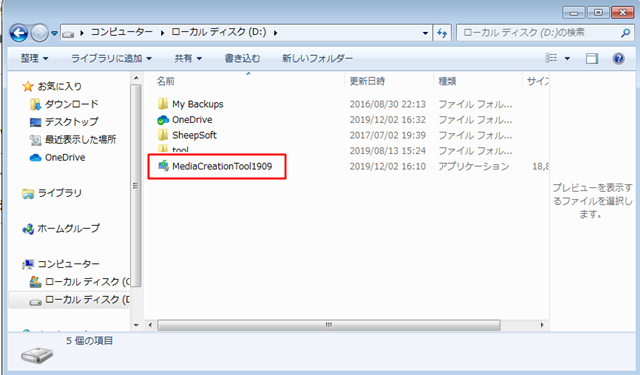Image resolution: width=640 pixels, height=375 pixels.
Task: Select SheepSoft file name
Action: pyautogui.click(x=194, y=135)
